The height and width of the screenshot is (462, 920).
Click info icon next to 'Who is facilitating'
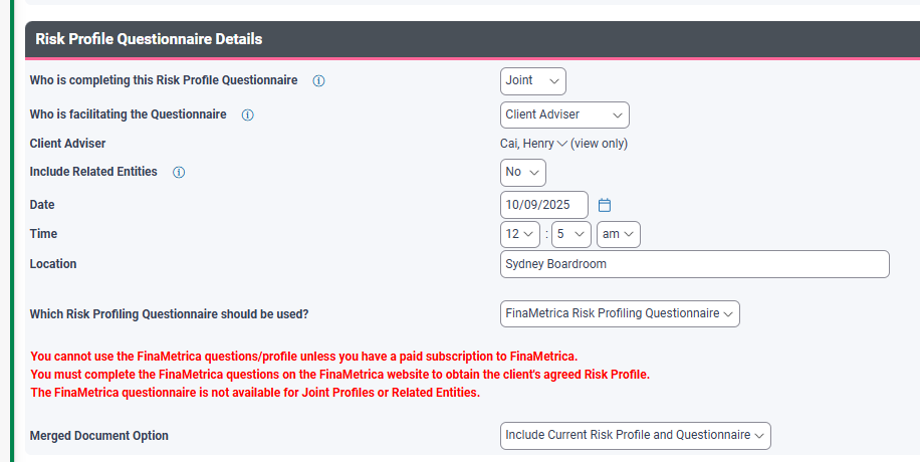pos(248,115)
